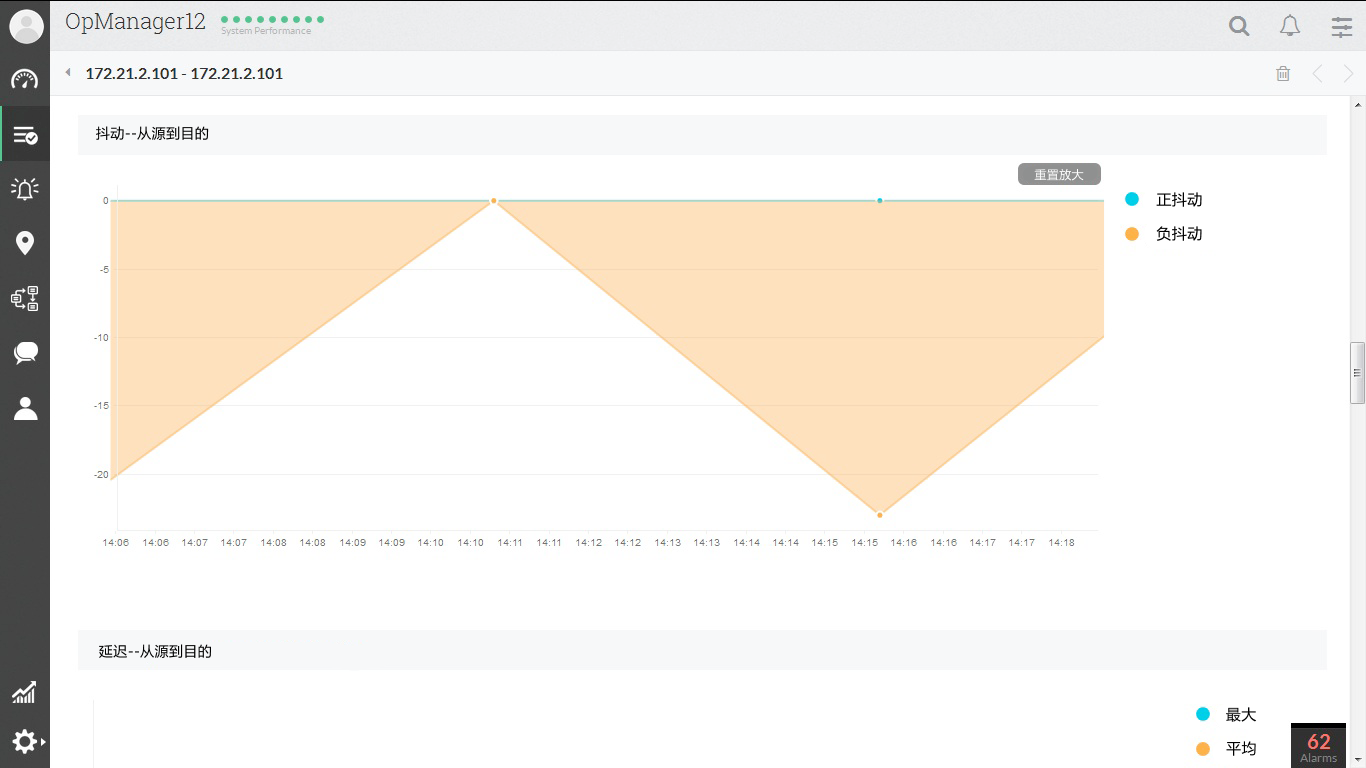Click the System Performance green dots indicator
1366x768 pixels.
coord(272,20)
